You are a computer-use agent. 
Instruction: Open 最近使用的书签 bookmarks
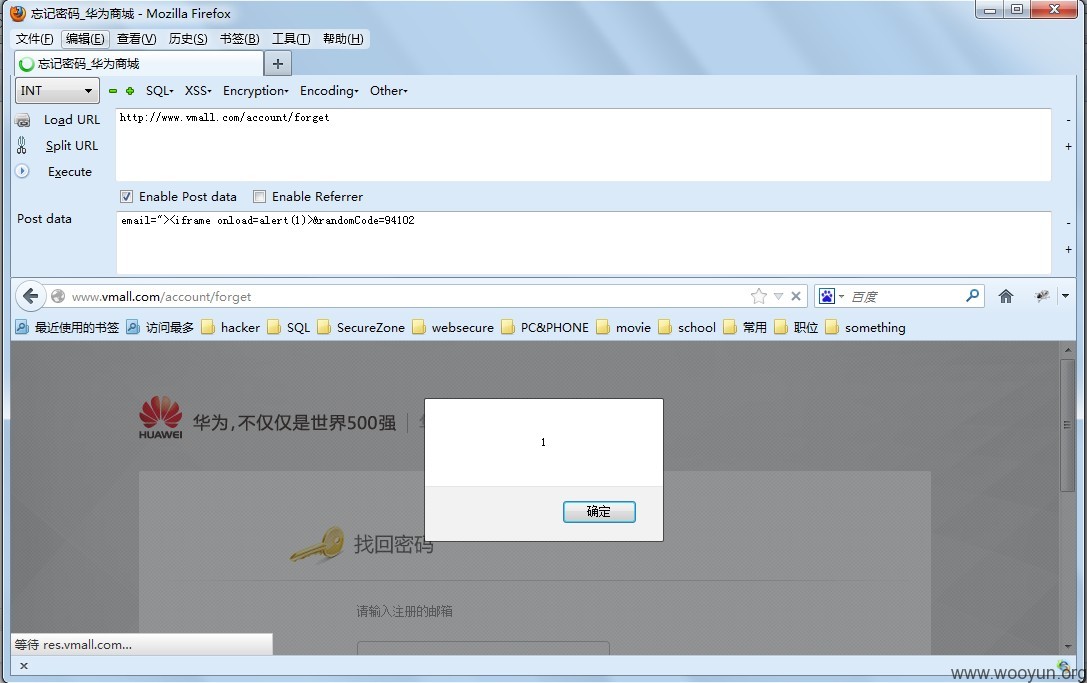pyautogui.click(x=67, y=327)
